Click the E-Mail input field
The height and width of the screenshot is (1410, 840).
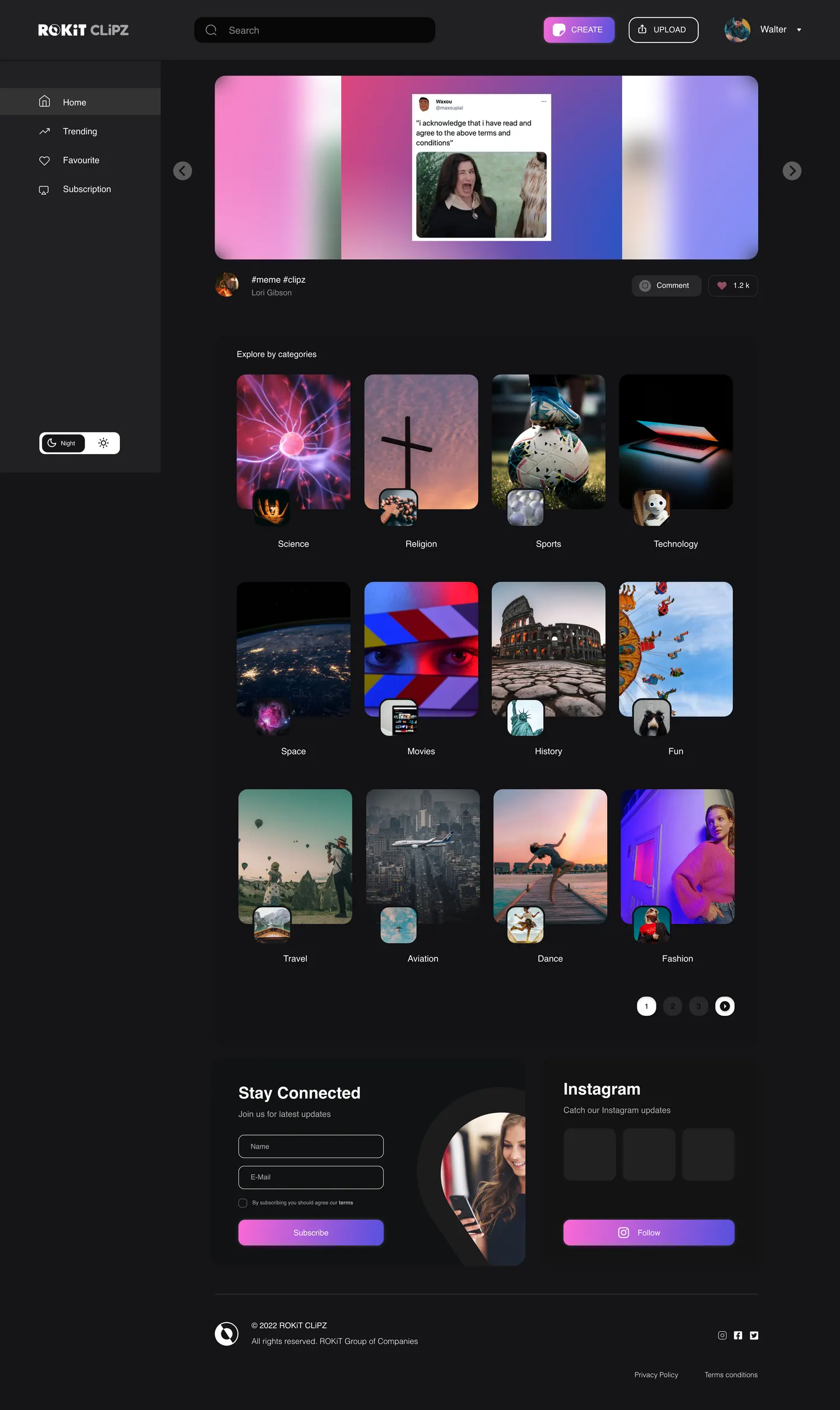tap(311, 1178)
